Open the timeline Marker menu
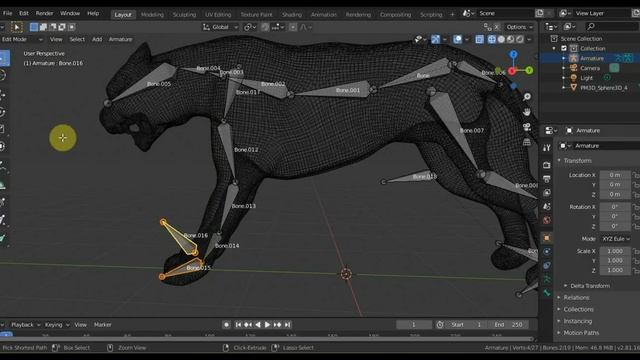Image resolution: width=640 pixels, height=360 pixels. (102, 325)
